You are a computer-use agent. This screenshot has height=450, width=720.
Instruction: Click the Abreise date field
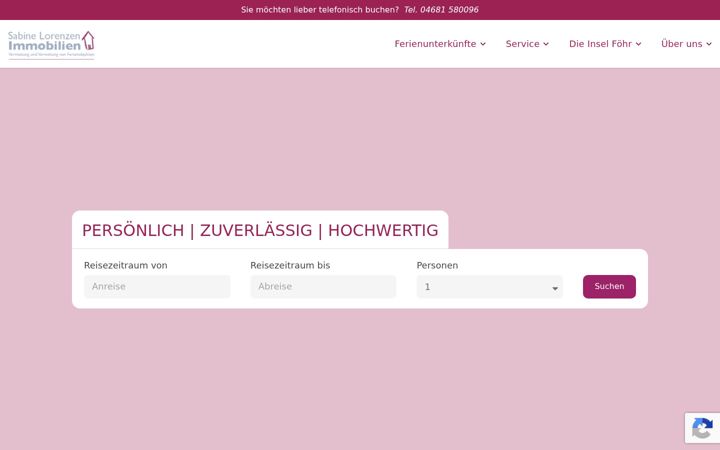323,287
